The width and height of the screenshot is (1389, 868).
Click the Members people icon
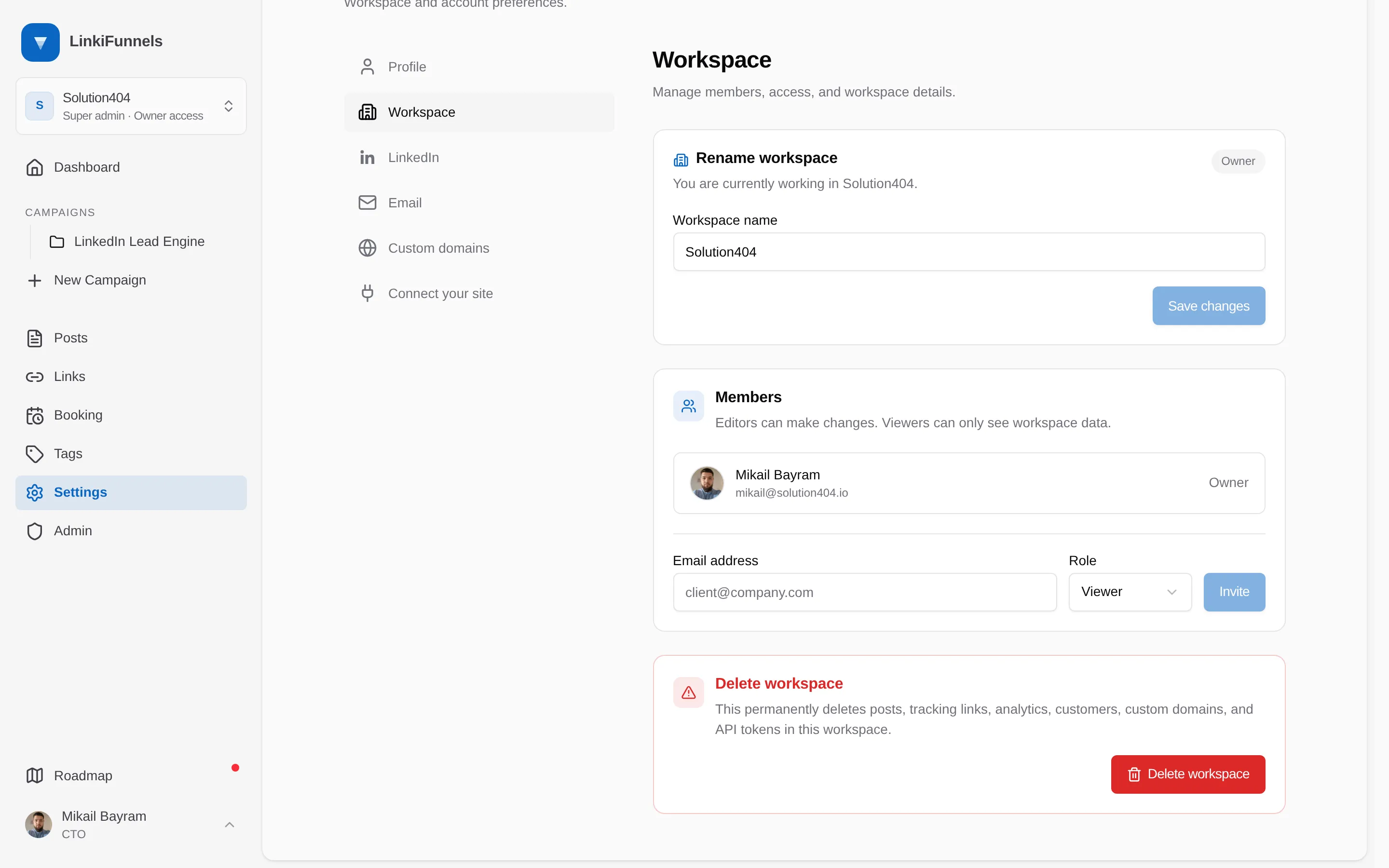tap(689, 407)
